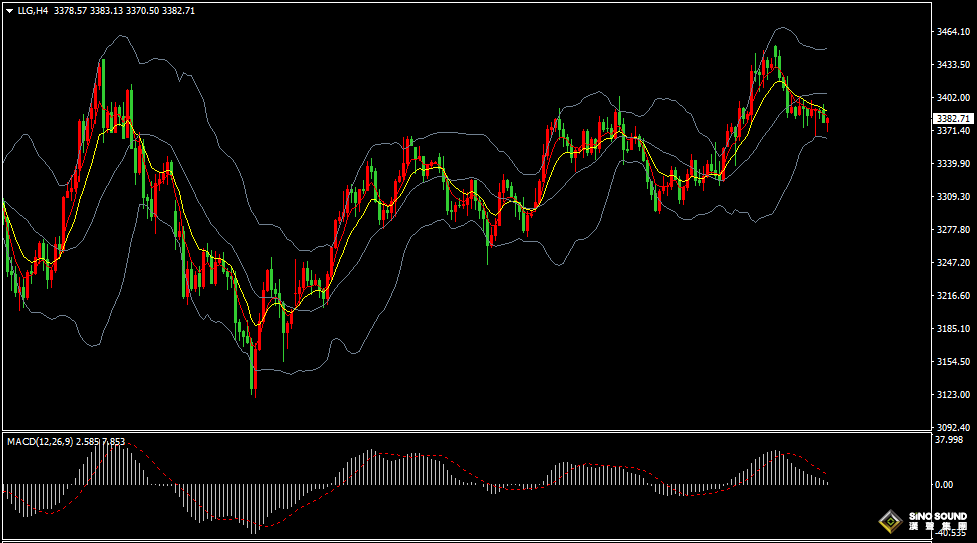
Task: Click the 3185.10 price axis label
Action: click(953, 329)
